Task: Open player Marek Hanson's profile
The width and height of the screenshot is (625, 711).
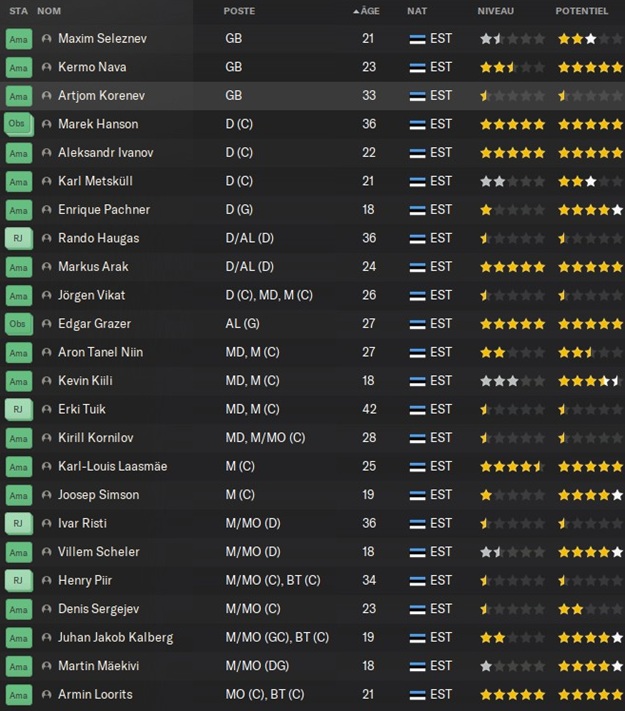Action: pos(98,124)
